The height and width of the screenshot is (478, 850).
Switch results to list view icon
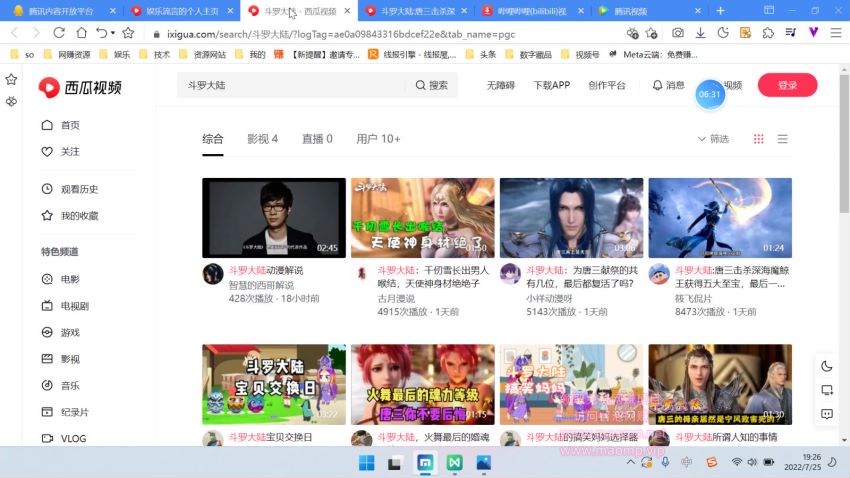tap(782, 139)
